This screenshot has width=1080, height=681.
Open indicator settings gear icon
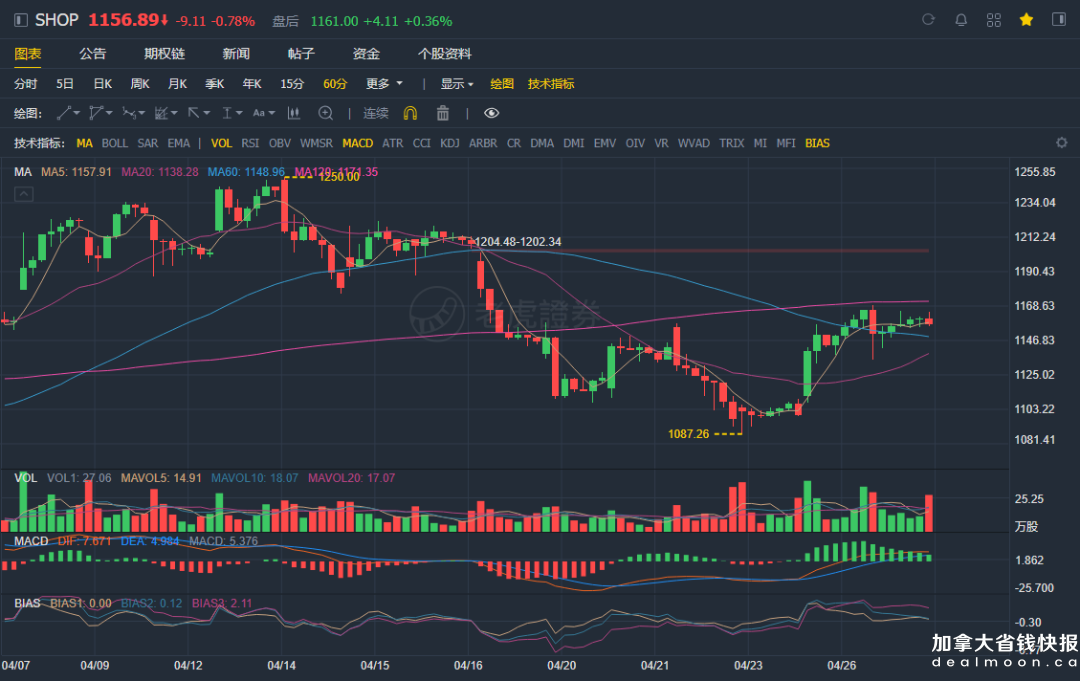coord(1062,143)
